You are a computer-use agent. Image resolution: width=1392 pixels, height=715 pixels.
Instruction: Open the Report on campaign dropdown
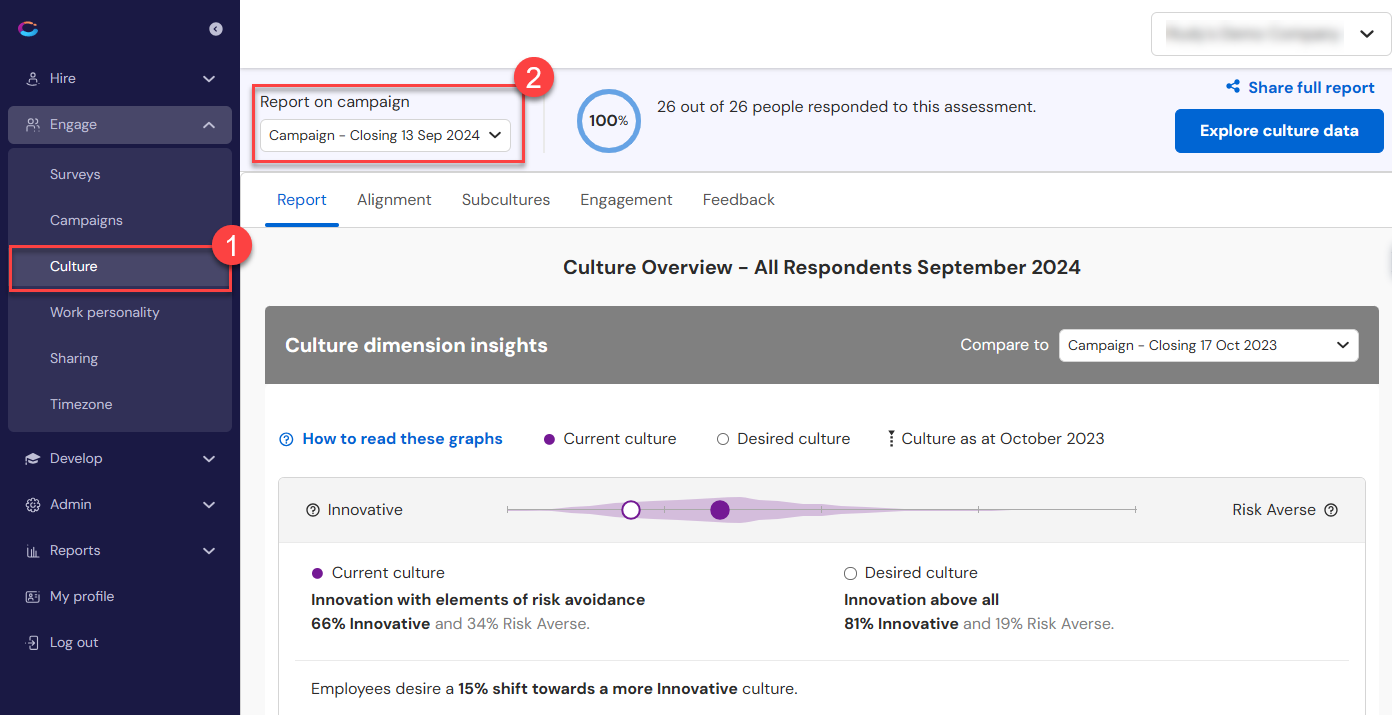click(x=385, y=136)
